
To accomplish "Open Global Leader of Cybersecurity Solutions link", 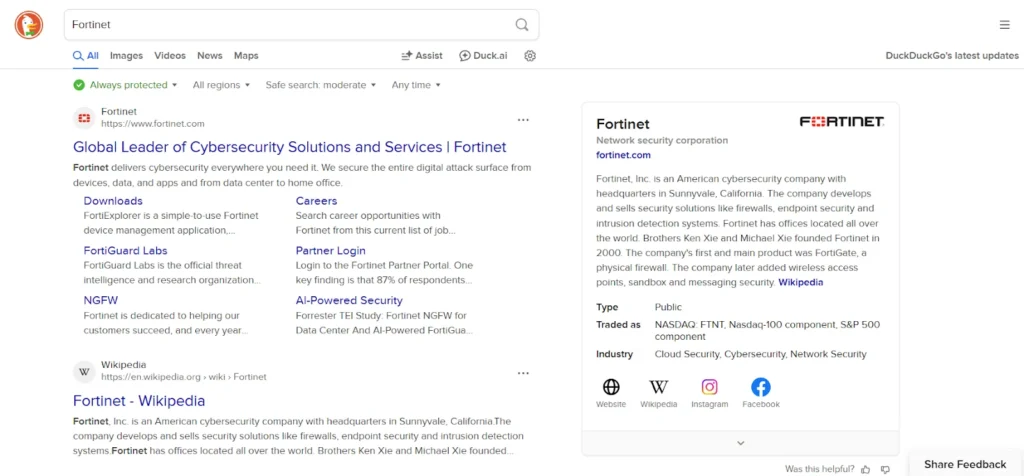I will 289,147.
